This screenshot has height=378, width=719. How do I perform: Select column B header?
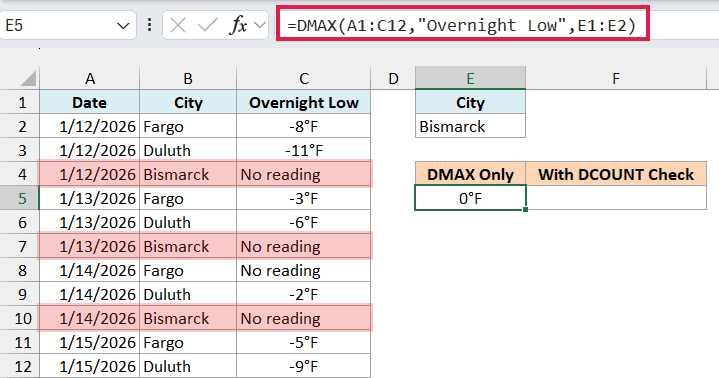(188, 78)
